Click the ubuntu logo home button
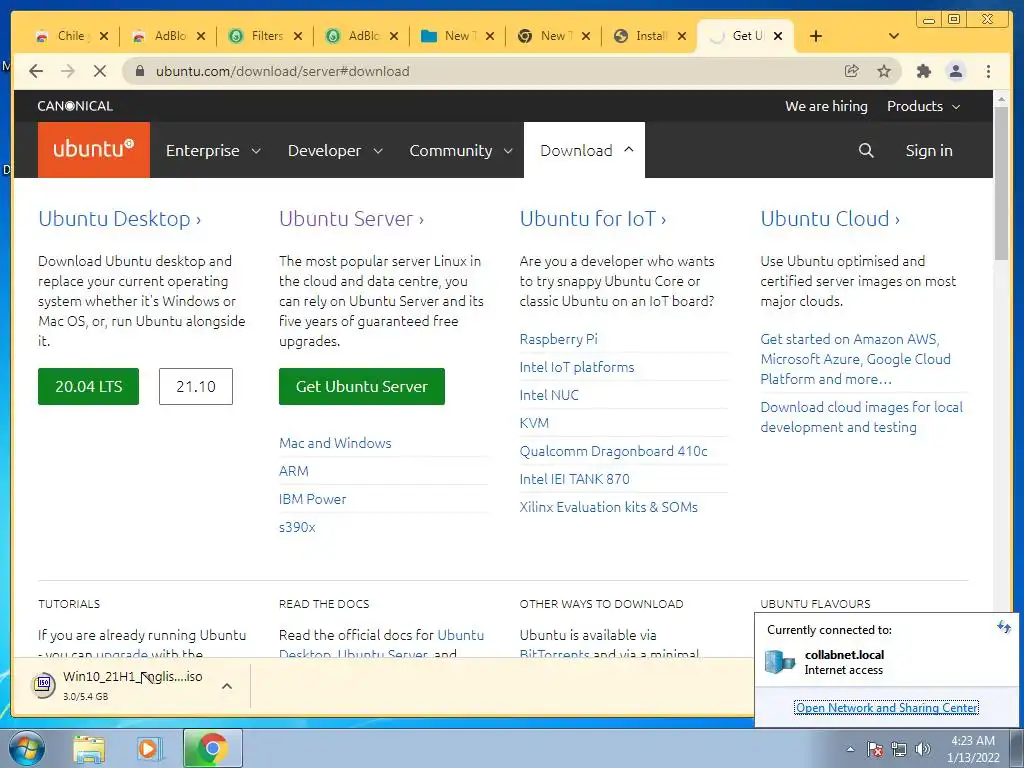Screen dimensions: 1024x768 94,150
